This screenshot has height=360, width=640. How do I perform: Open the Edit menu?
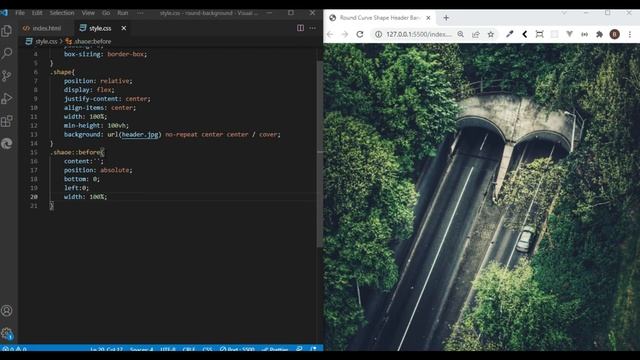click(x=37, y=13)
